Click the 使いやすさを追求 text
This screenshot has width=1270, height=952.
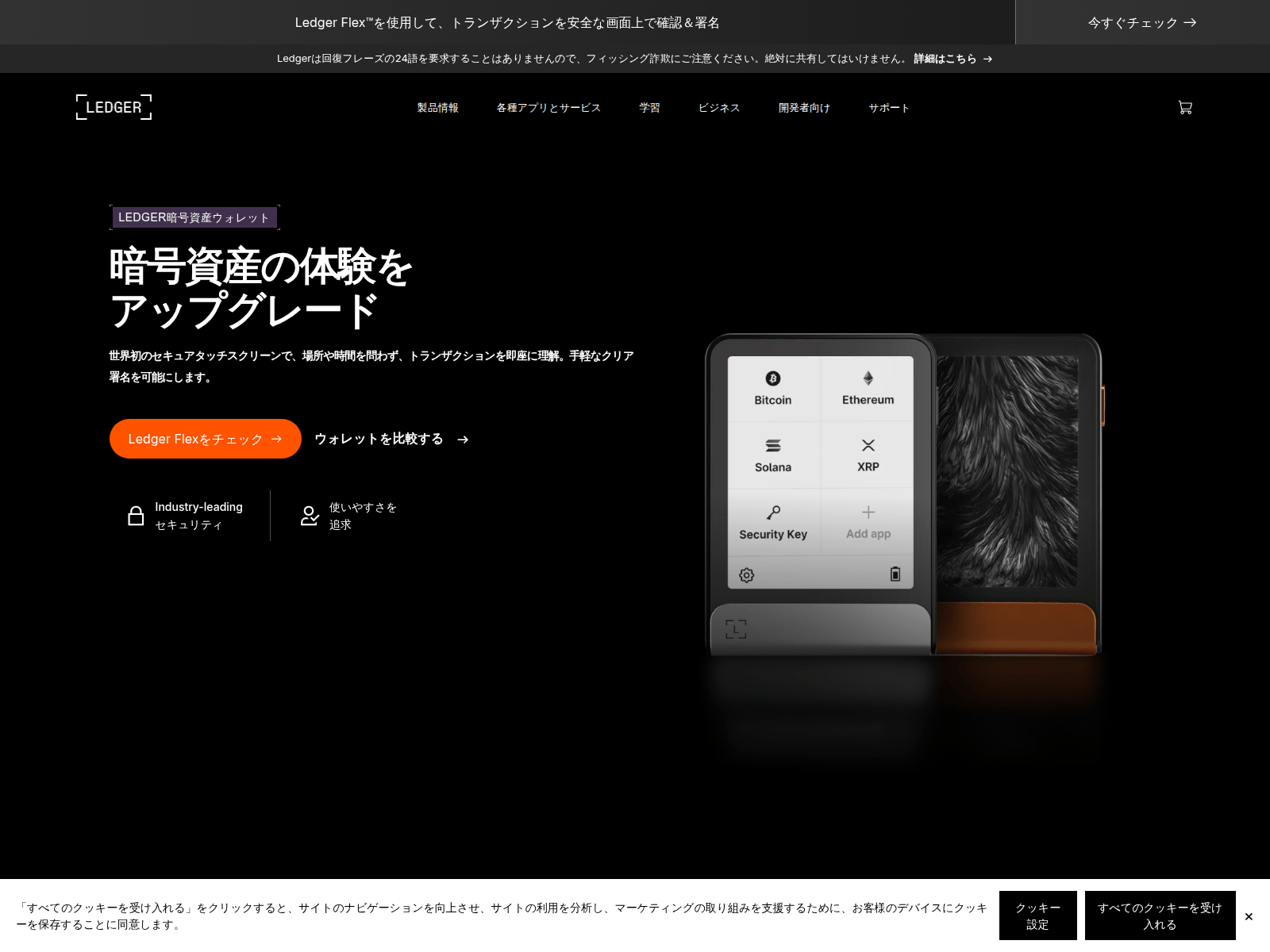pos(363,516)
